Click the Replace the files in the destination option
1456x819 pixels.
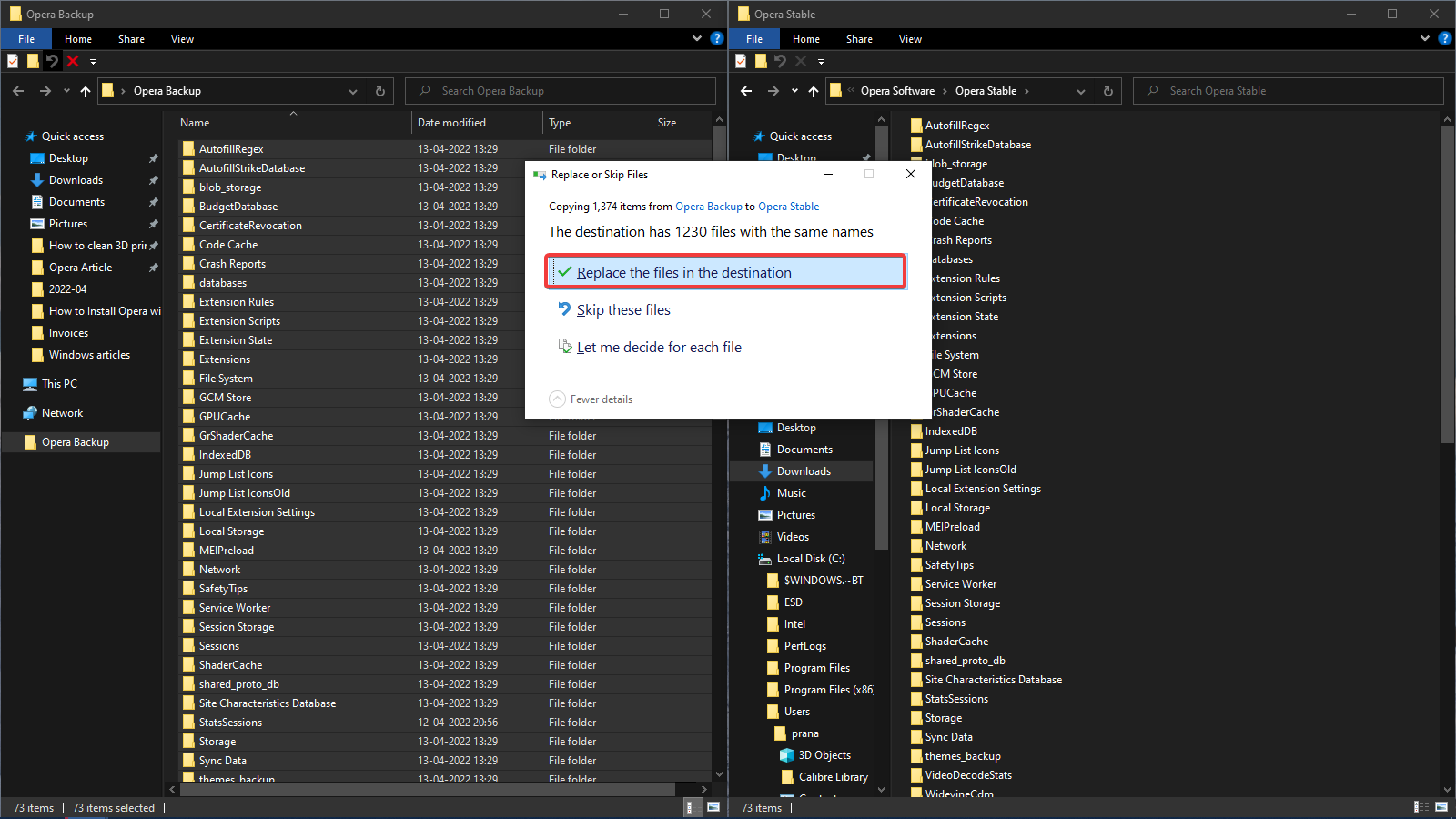(x=682, y=272)
